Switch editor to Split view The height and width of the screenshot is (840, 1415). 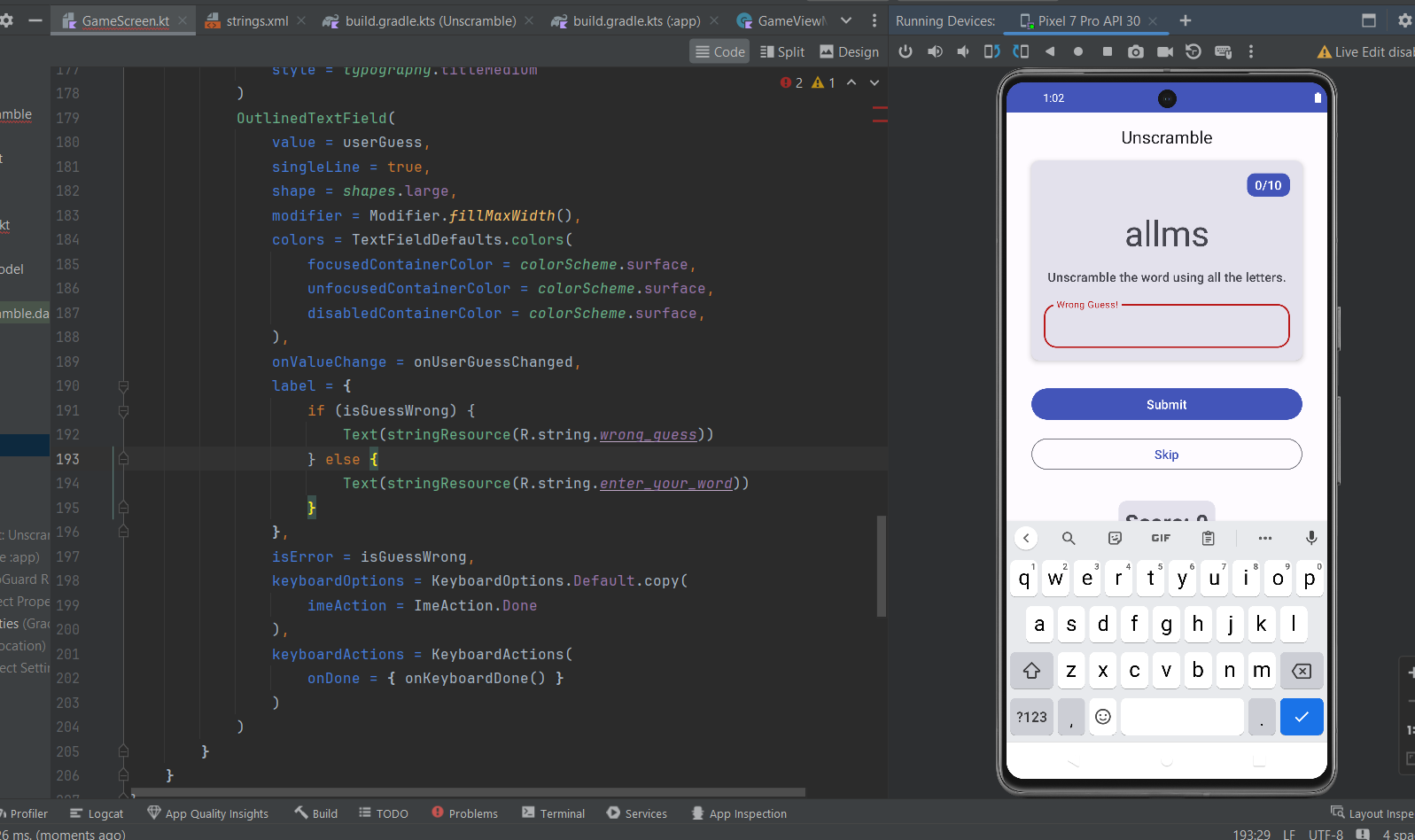tap(782, 51)
